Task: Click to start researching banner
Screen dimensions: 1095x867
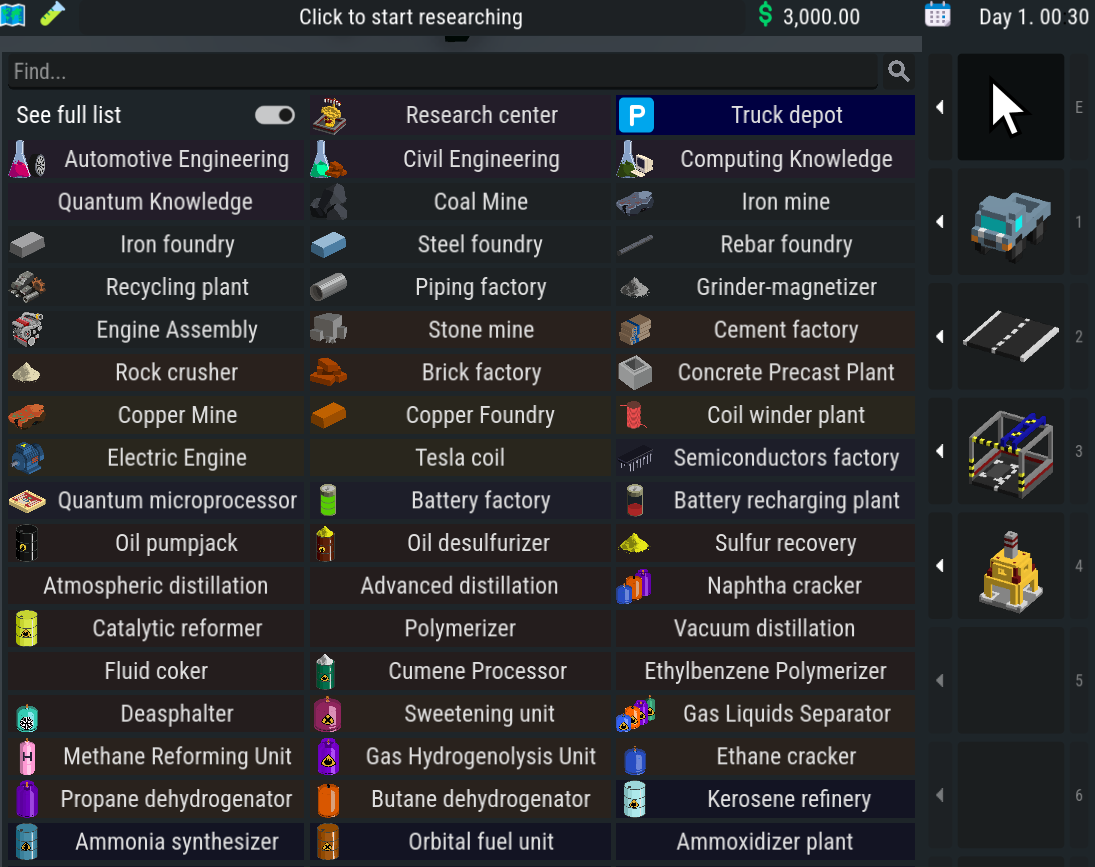Action: coord(410,17)
